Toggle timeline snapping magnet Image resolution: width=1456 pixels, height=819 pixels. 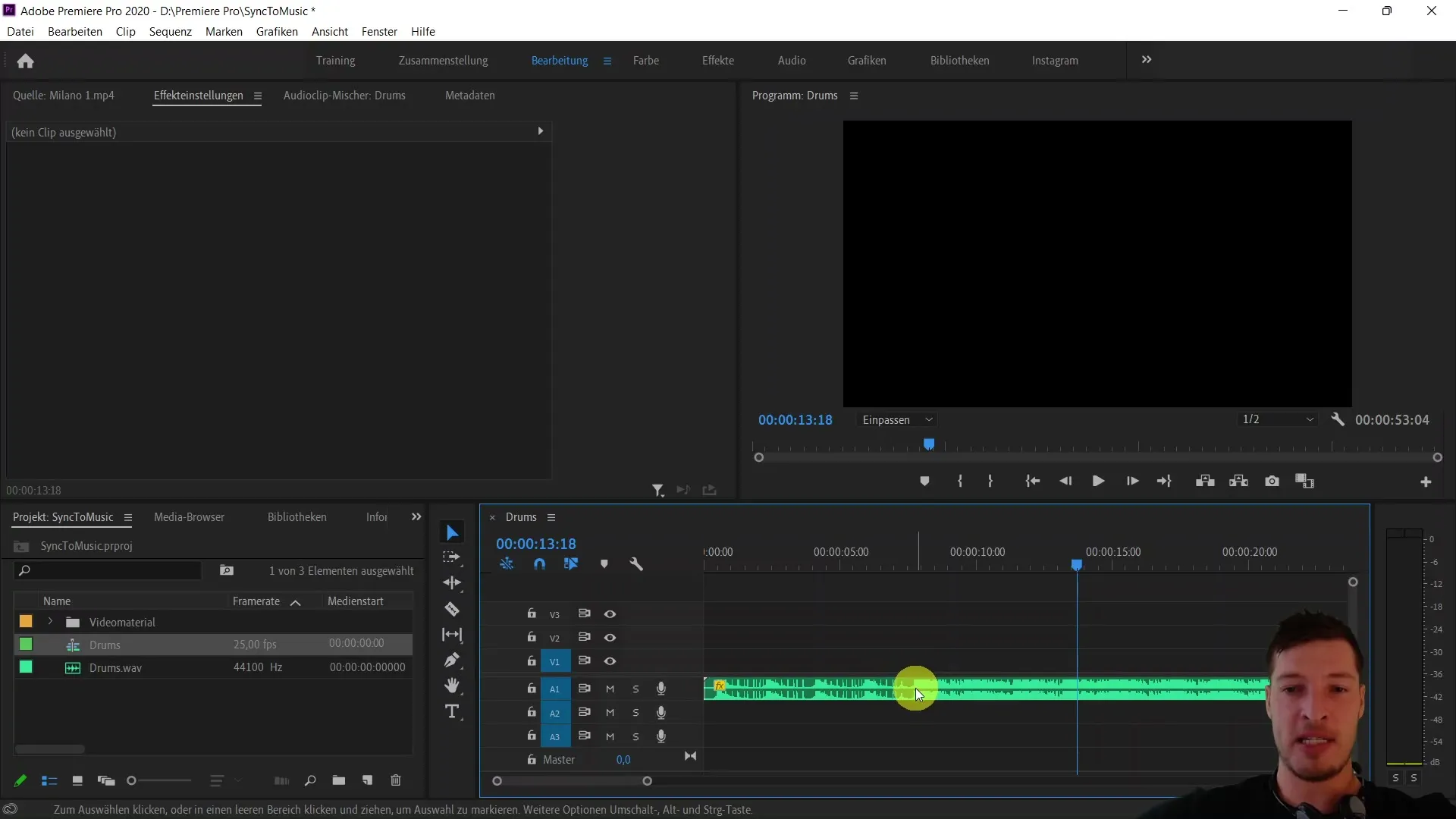[x=539, y=564]
